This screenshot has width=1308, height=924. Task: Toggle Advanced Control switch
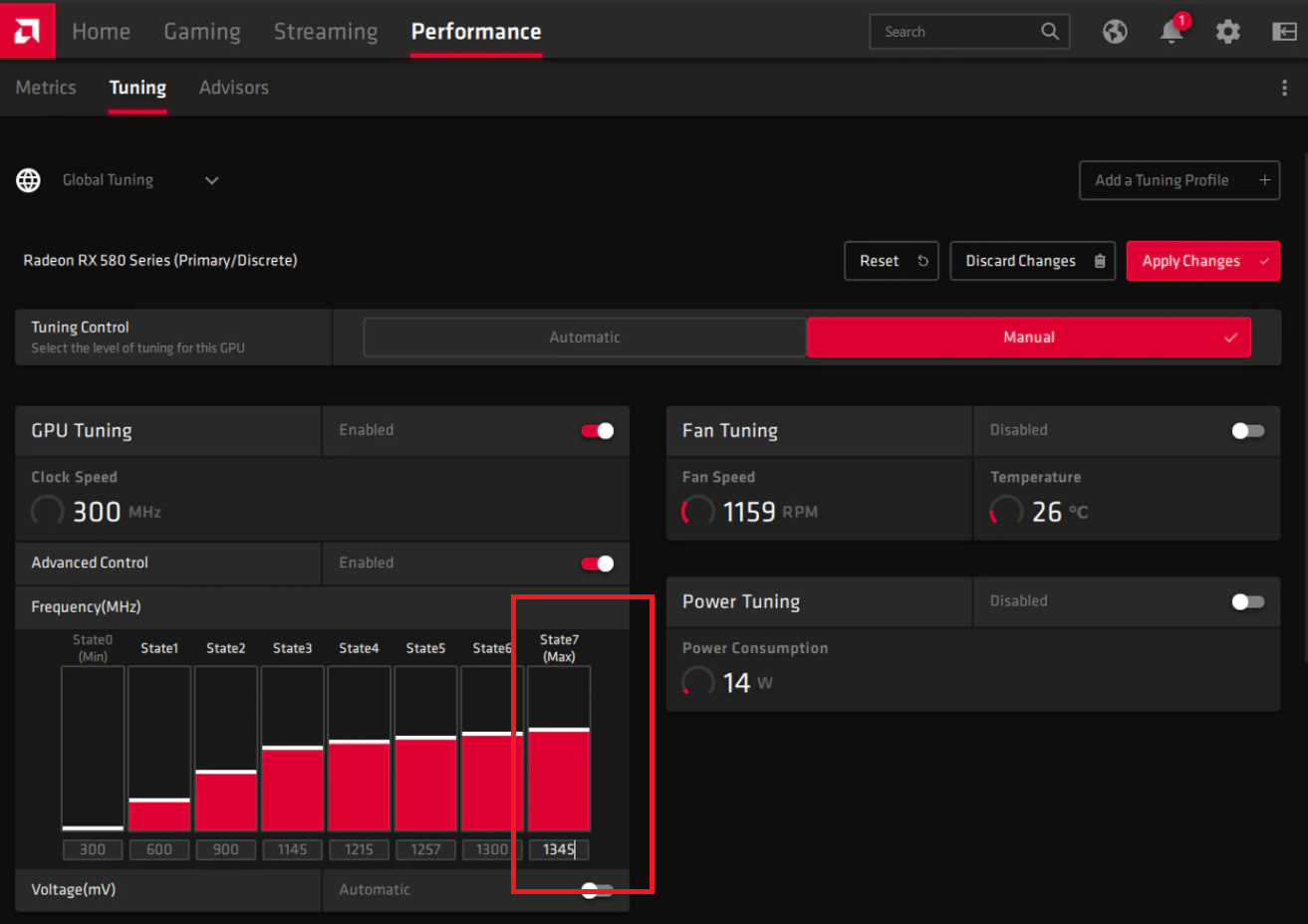(x=598, y=564)
